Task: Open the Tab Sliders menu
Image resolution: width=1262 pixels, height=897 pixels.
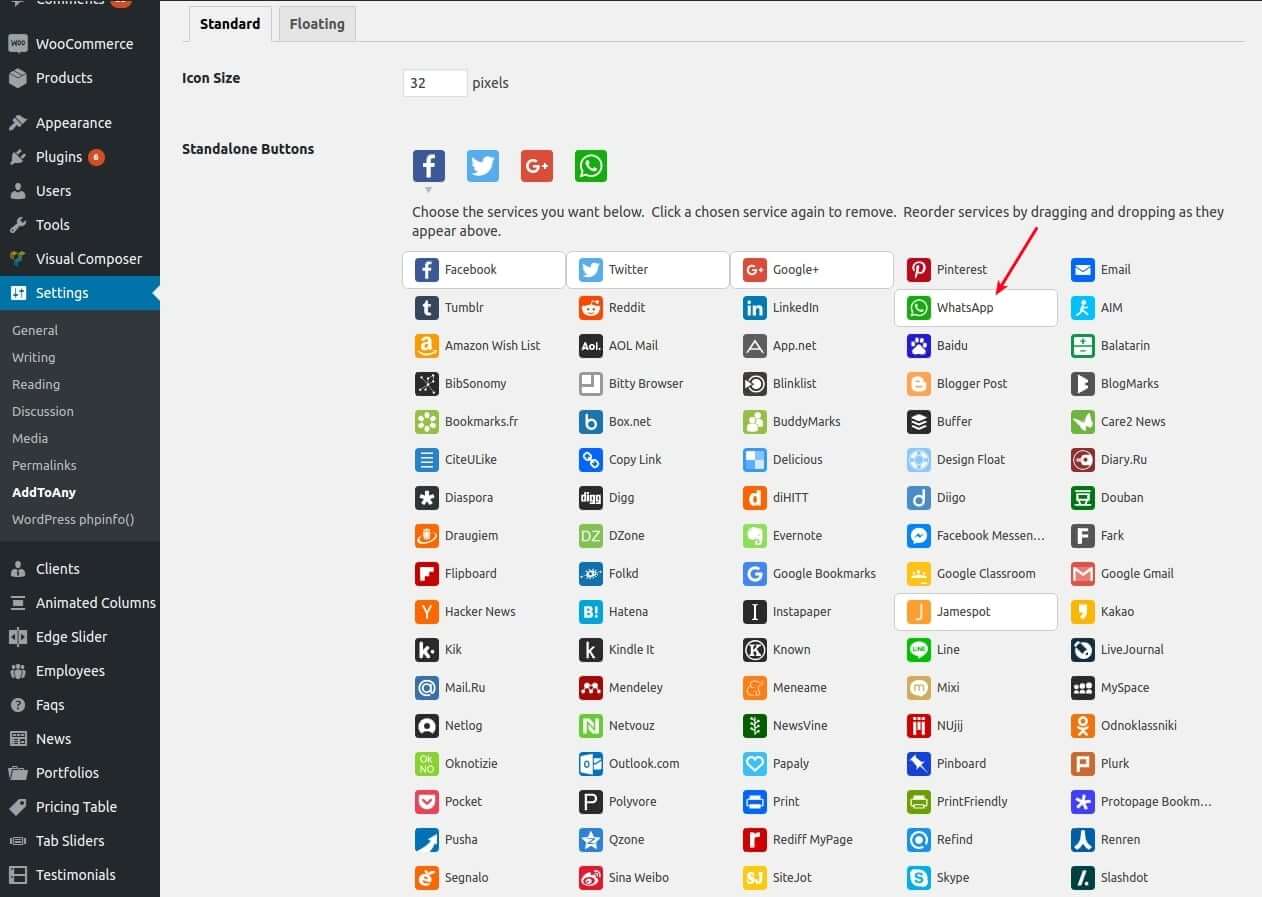Action: 80,841
